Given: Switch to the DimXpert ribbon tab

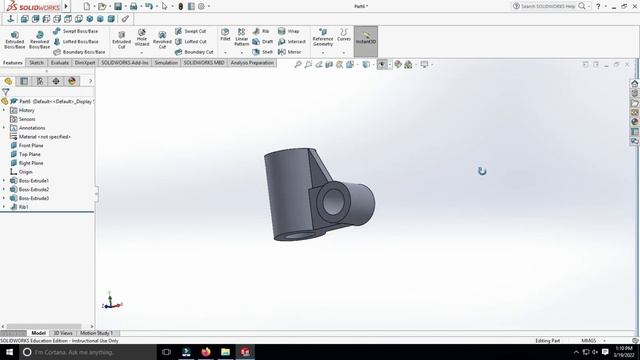Looking at the screenshot, I should (x=85, y=63).
